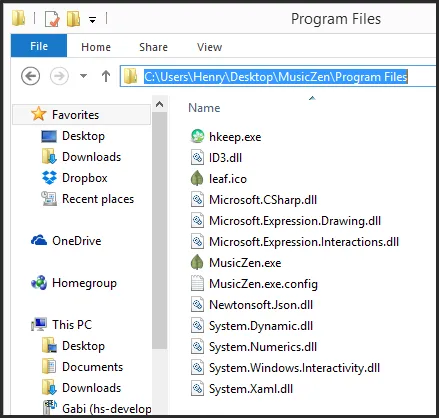Click the Microsoft.CSharp.dll icon
This screenshot has height=418, width=439.
pyautogui.click(x=197, y=199)
